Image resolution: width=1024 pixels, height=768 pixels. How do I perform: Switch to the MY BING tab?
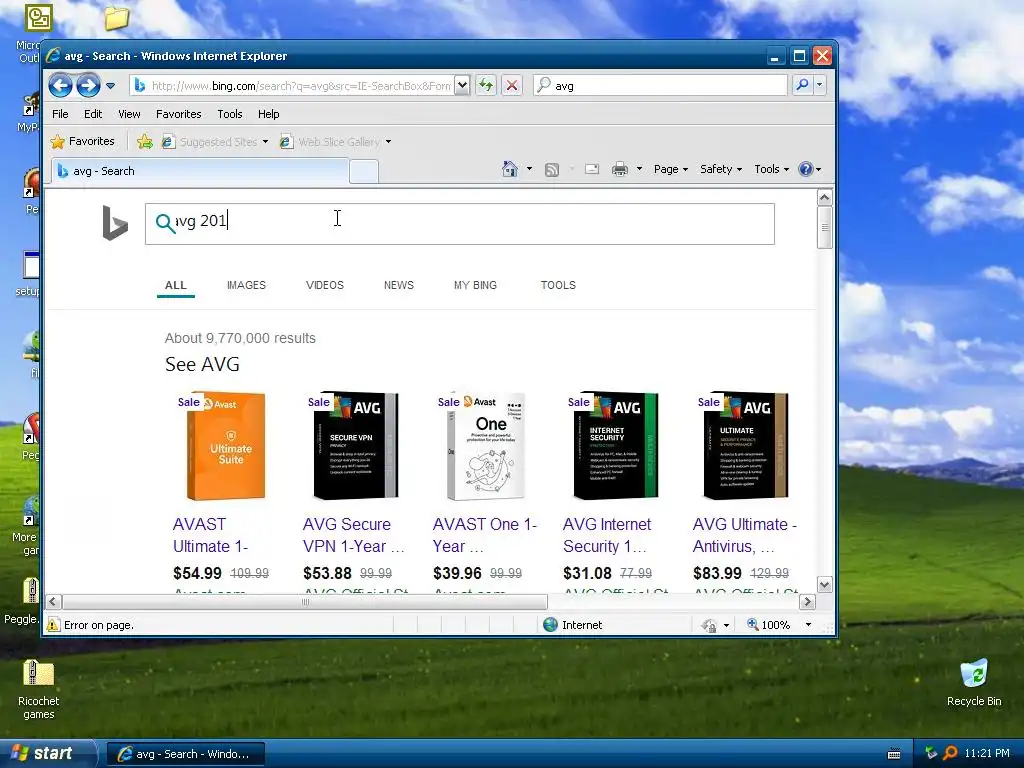(x=475, y=285)
